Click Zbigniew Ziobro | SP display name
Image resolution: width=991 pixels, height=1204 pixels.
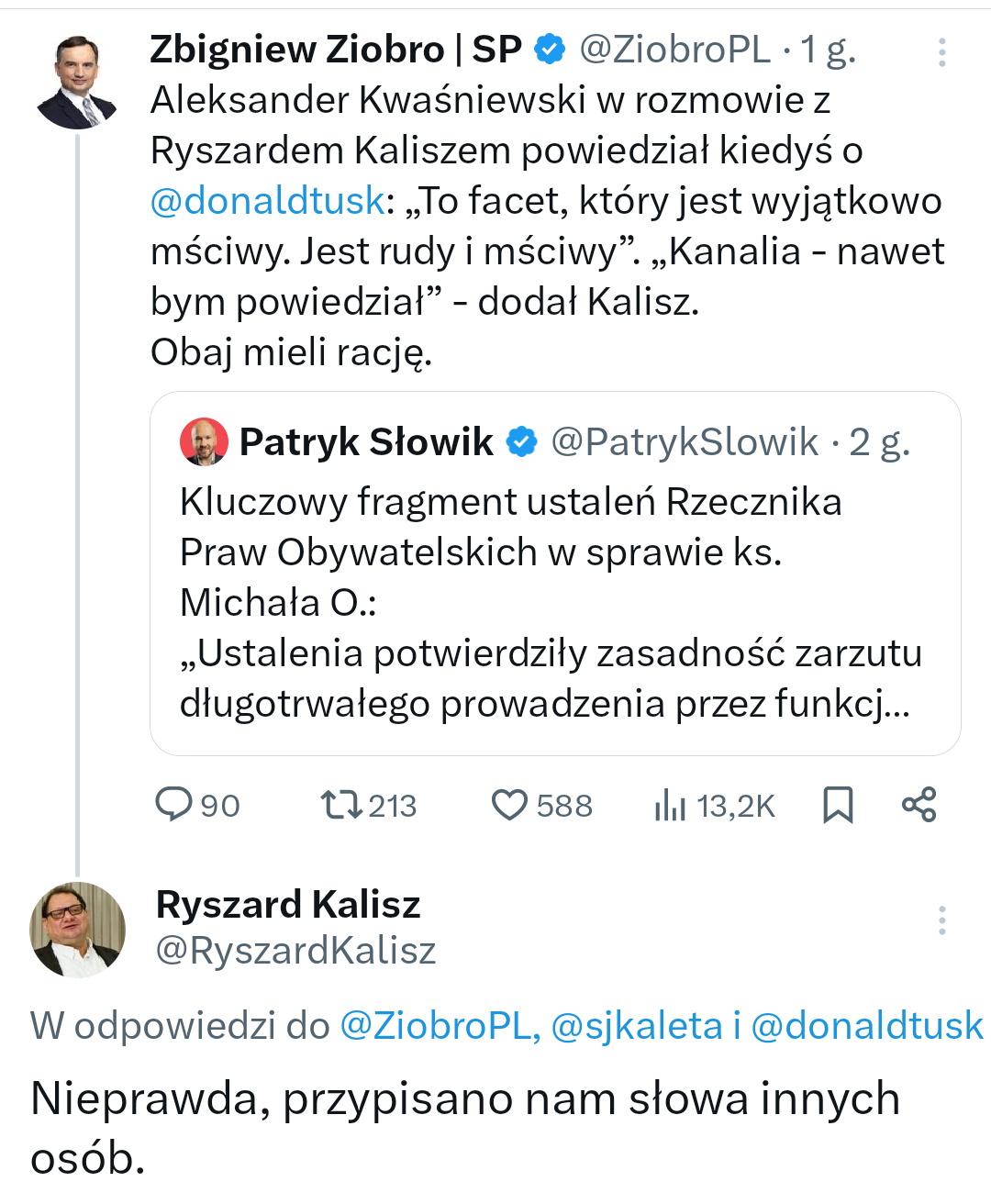tap(336, 50)
